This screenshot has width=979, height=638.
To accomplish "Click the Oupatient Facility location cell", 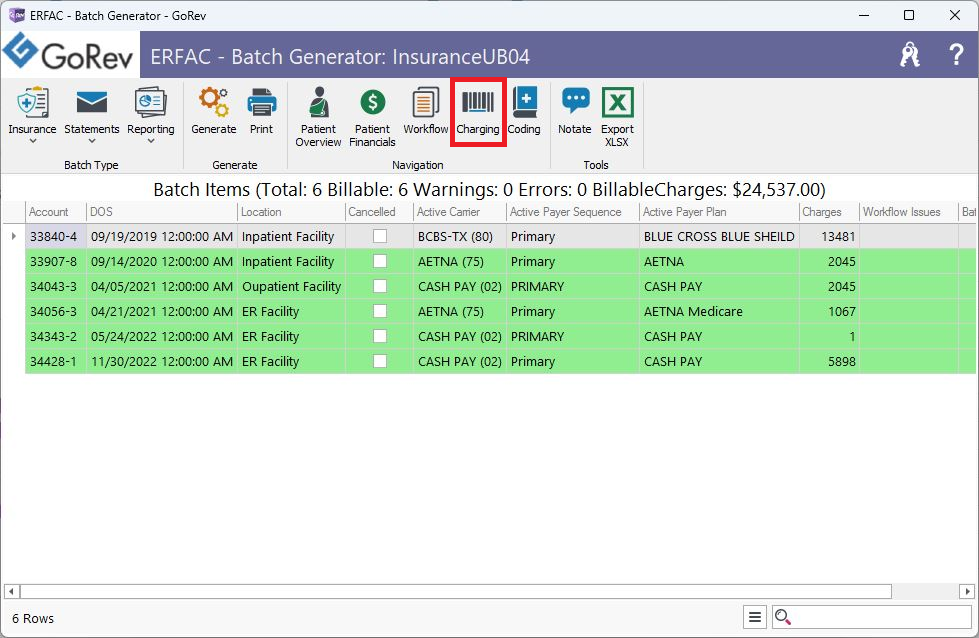I will tap(291, 287).
